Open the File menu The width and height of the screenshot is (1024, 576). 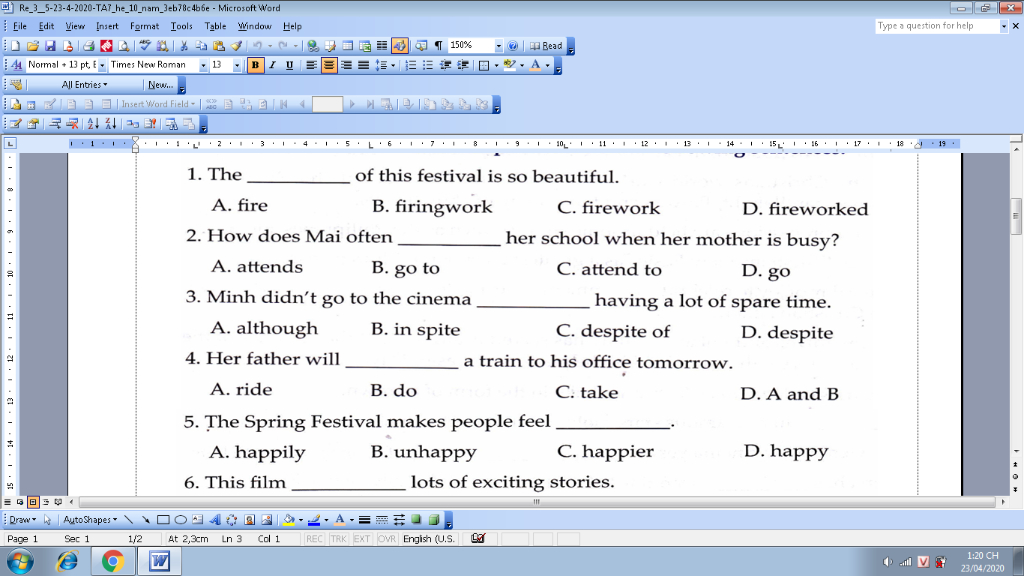20,26
